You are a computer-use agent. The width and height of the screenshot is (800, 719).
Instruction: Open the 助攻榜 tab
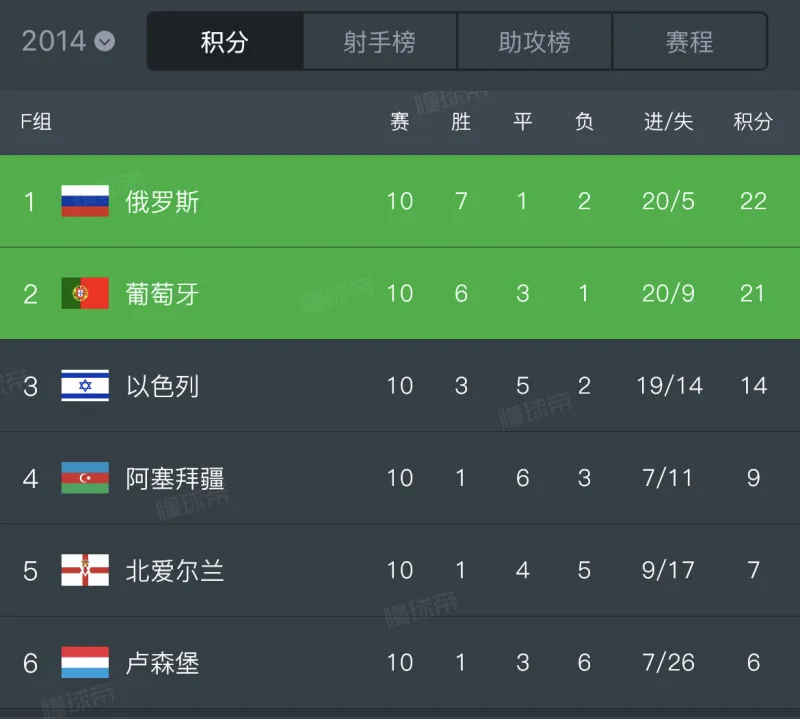534,42
